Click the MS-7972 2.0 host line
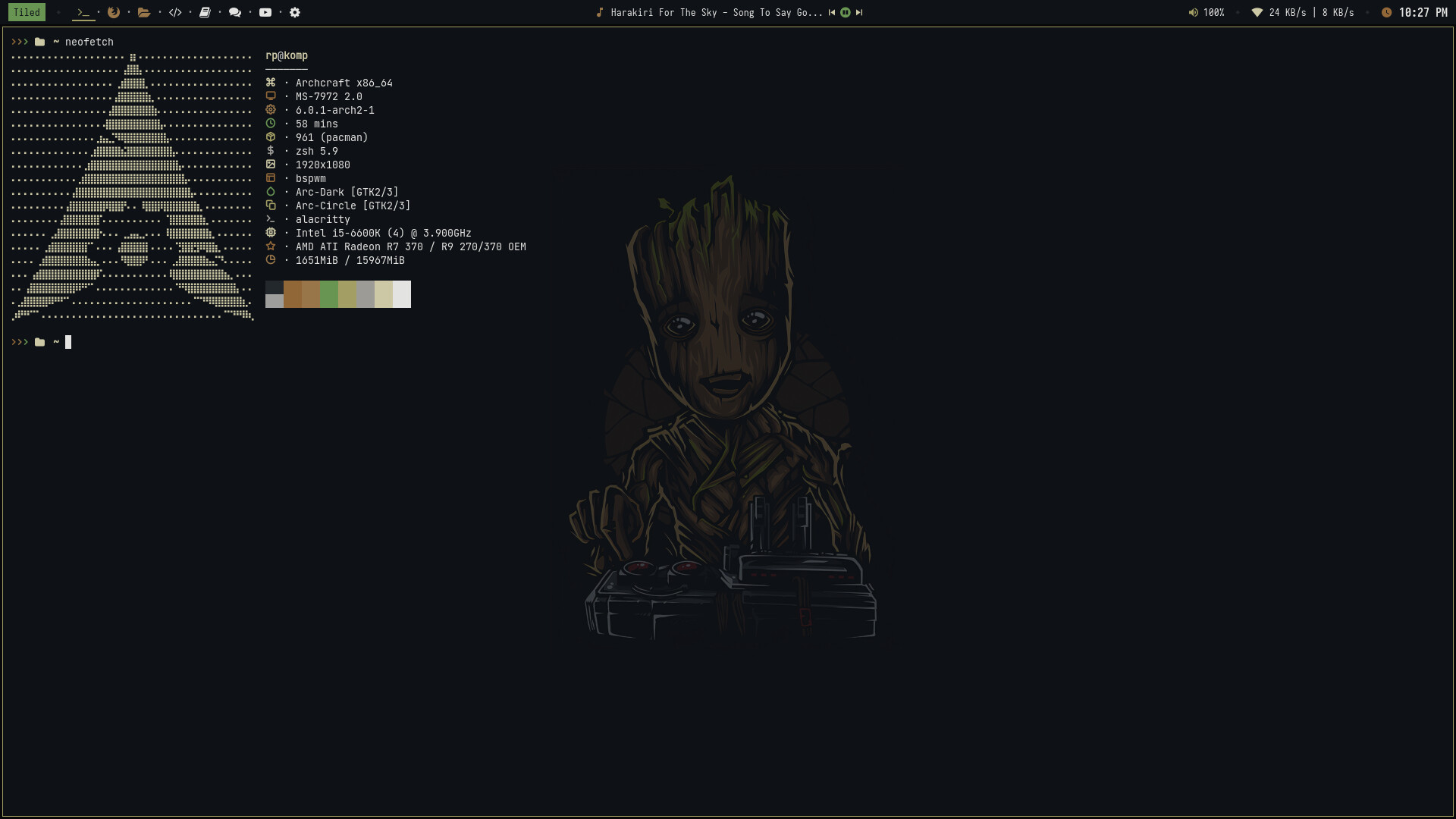The height and width of the screenshot is (819, 1456). [329, 97]
